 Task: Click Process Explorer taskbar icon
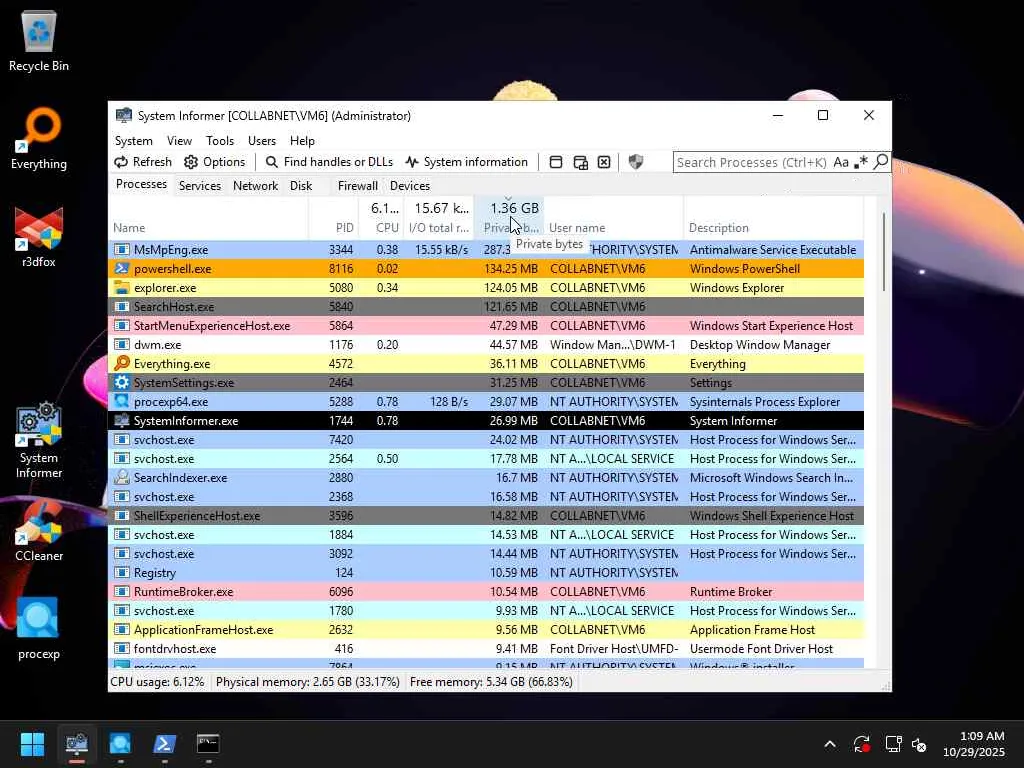point(120,744)
